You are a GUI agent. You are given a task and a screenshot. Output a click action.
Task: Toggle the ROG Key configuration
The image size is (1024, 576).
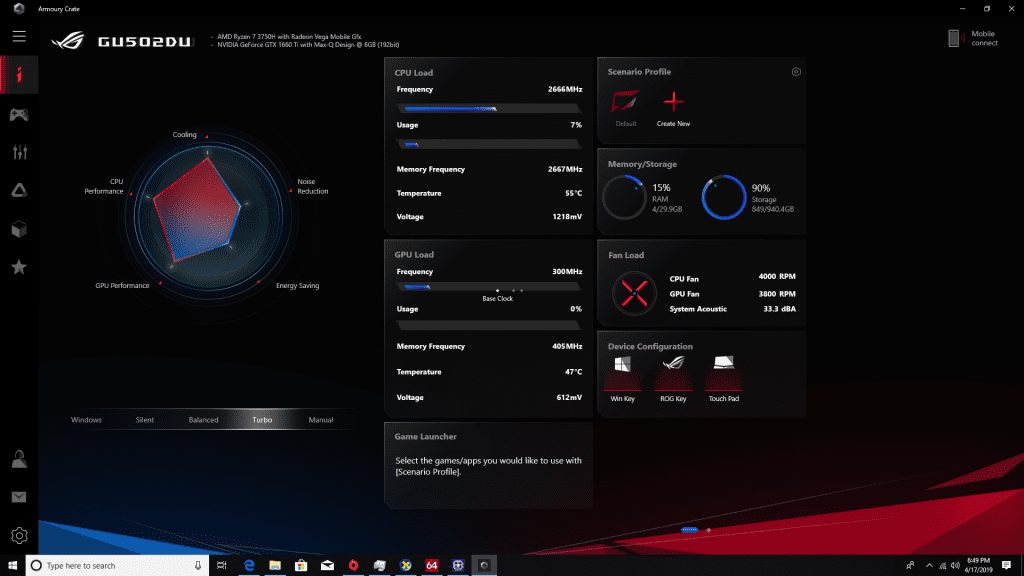pos(673,379)
